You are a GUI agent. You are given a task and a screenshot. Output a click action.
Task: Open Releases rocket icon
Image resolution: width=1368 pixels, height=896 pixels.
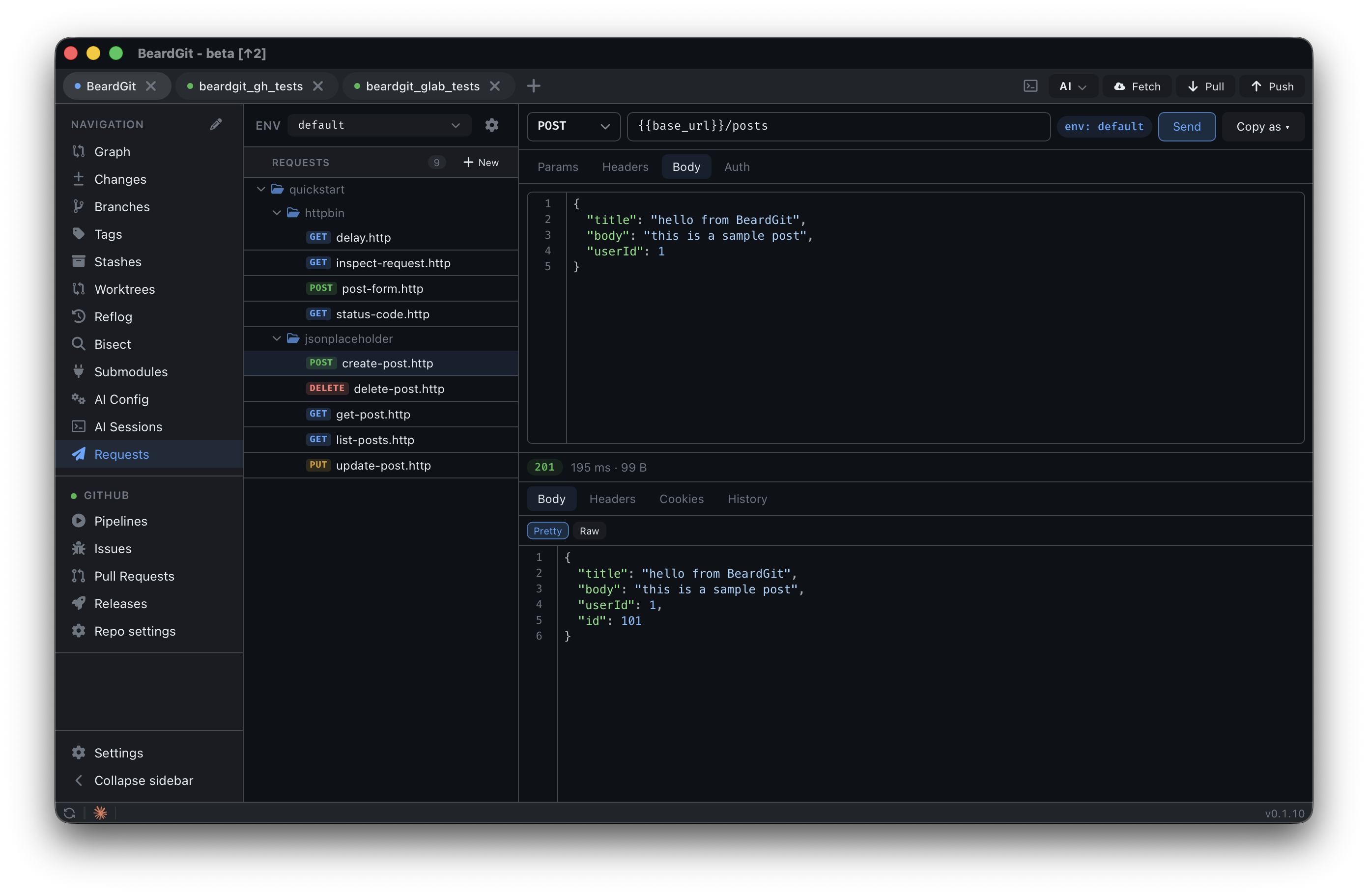click(79, 603)
